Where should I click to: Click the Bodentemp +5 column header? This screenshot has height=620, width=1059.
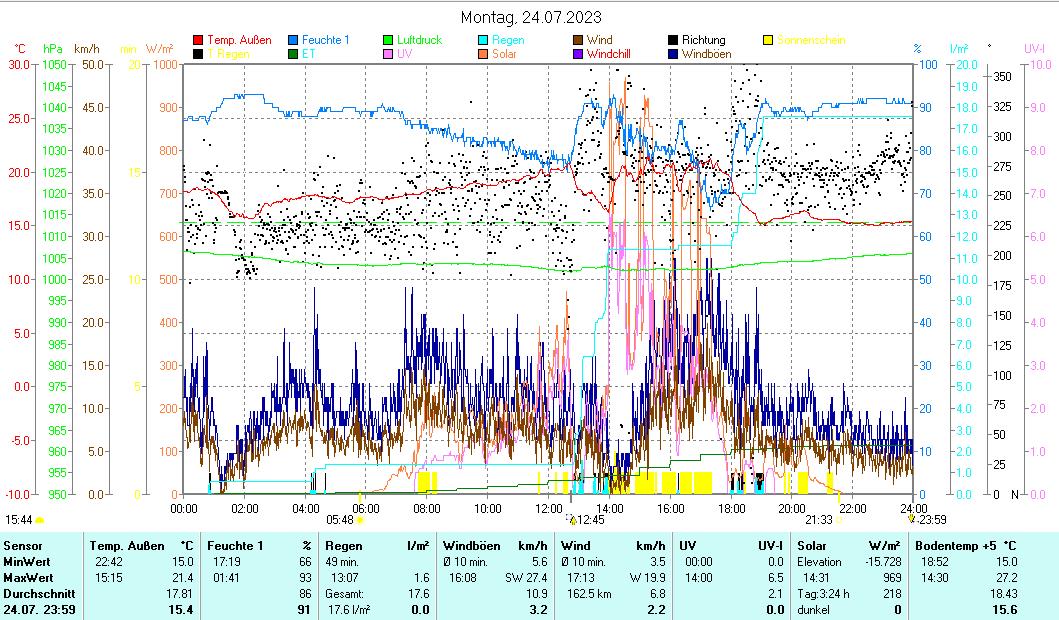[x=954, y=546]
